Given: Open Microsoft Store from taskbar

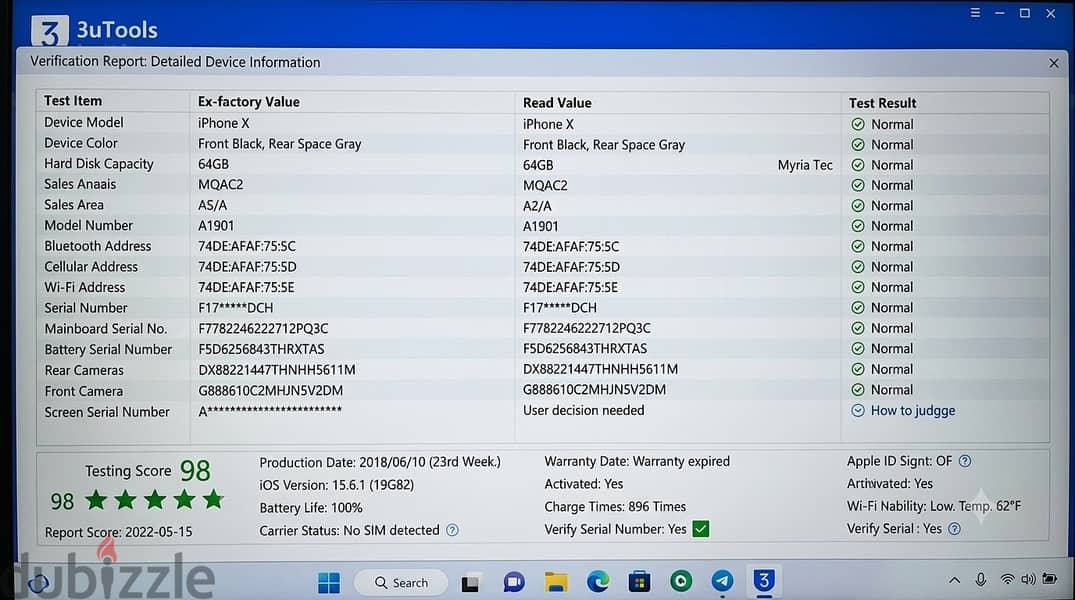Looking at the screenshot, I should (639, 581).
